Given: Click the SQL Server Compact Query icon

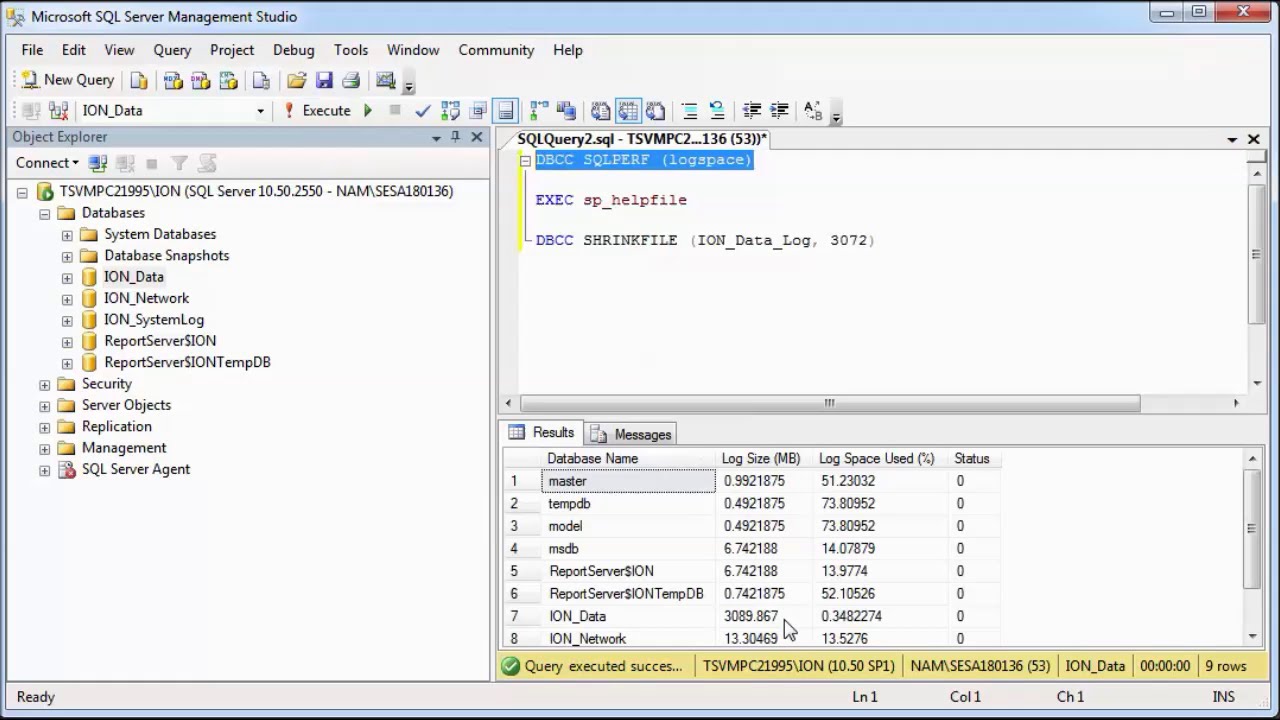Looking at the screenshot, I should (x=261, y=81).
